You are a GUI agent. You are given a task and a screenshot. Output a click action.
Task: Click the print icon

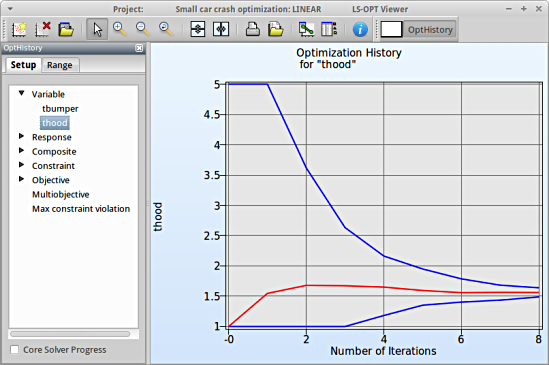pyautogui.click(x=252, y=29)
